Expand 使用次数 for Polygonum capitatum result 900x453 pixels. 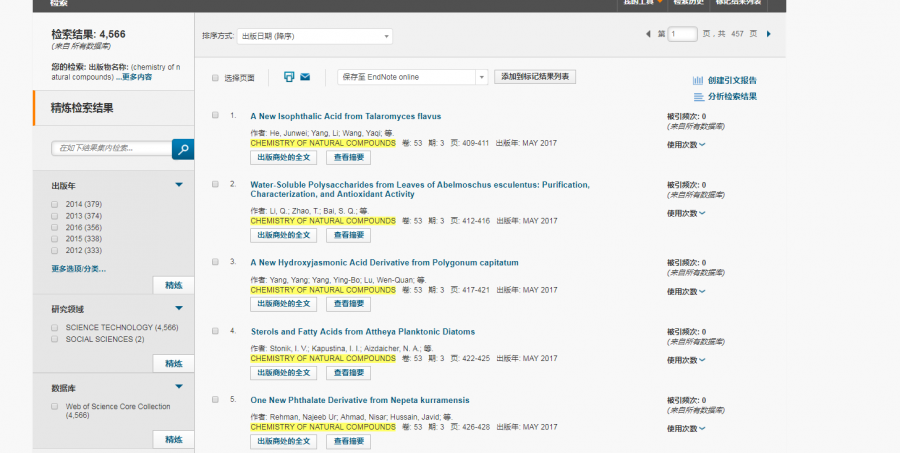[686, 291]
